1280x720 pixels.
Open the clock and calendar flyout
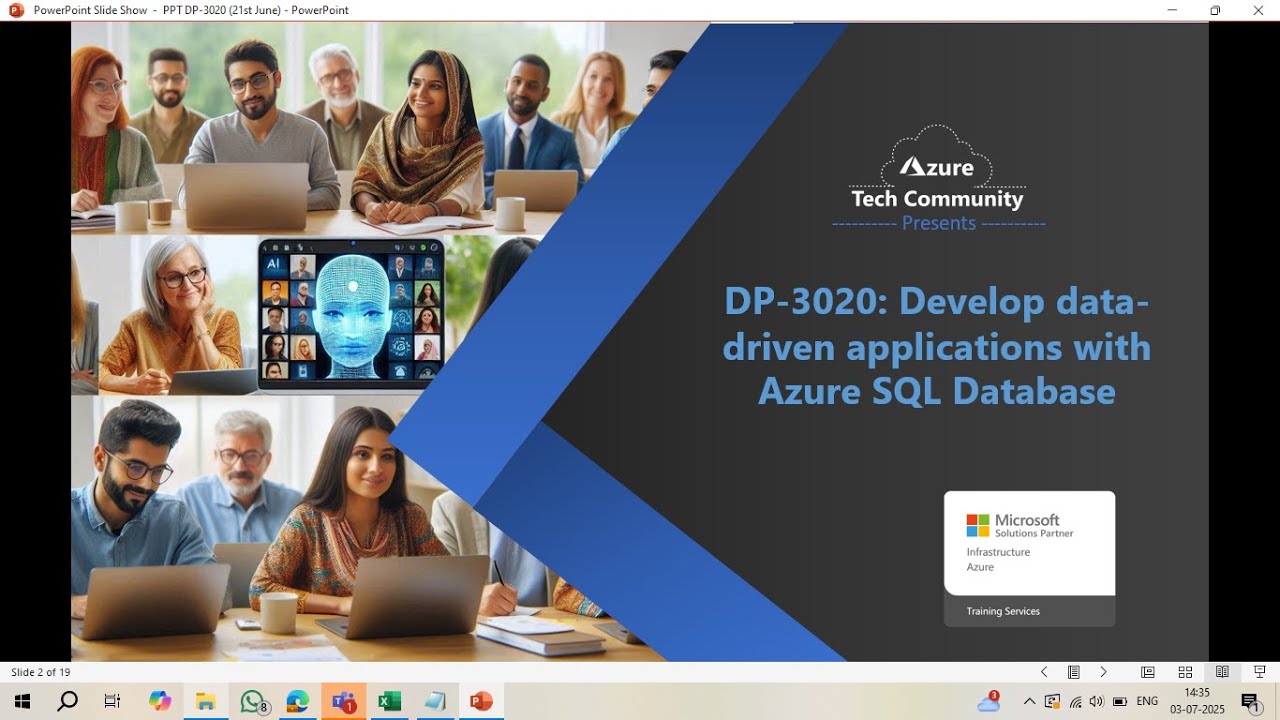click(x=1197, y=701)
